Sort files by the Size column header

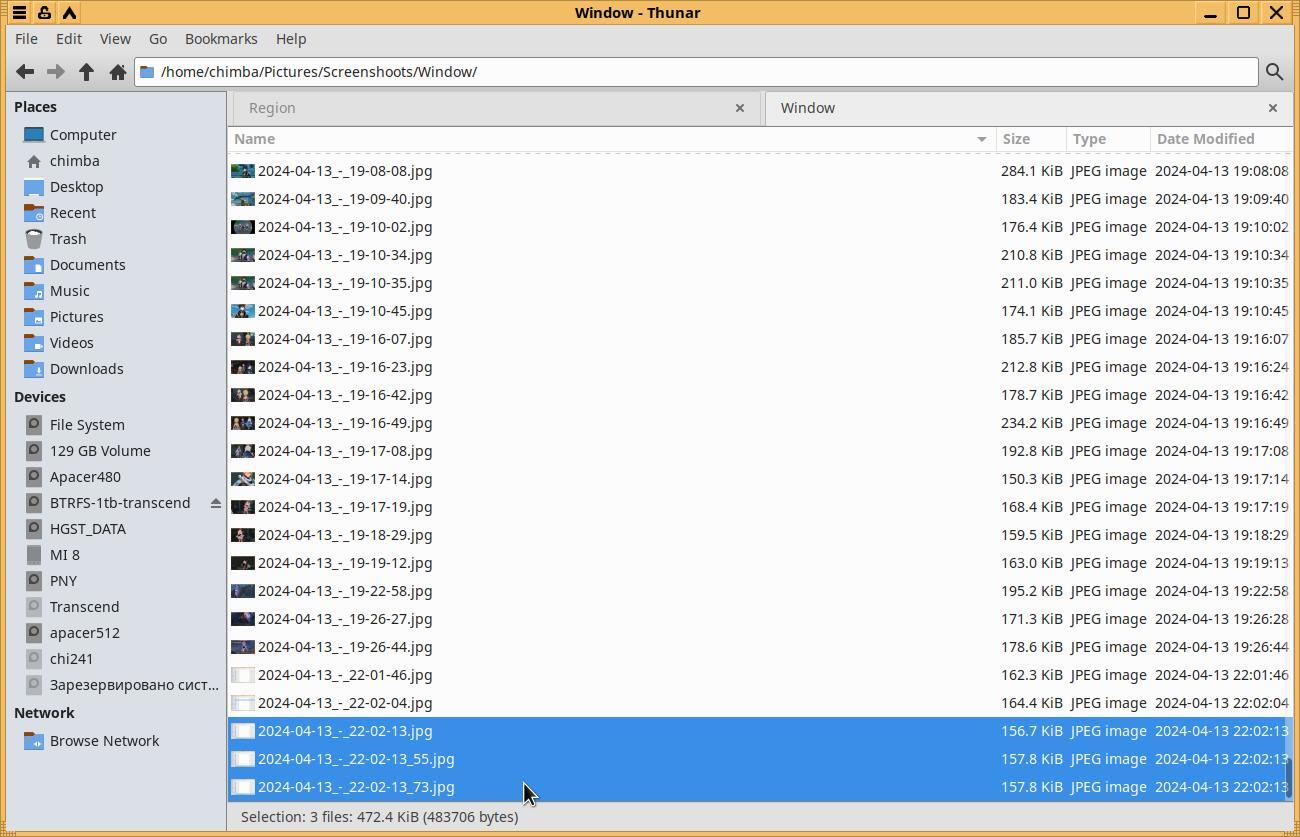click(x=1031, y=139)
